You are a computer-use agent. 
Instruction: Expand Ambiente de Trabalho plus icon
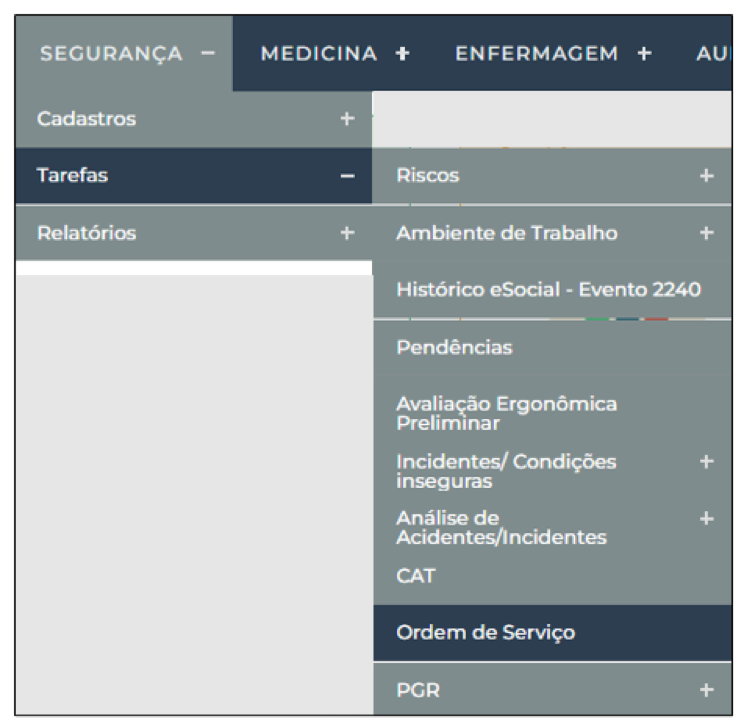click(707, 233)
